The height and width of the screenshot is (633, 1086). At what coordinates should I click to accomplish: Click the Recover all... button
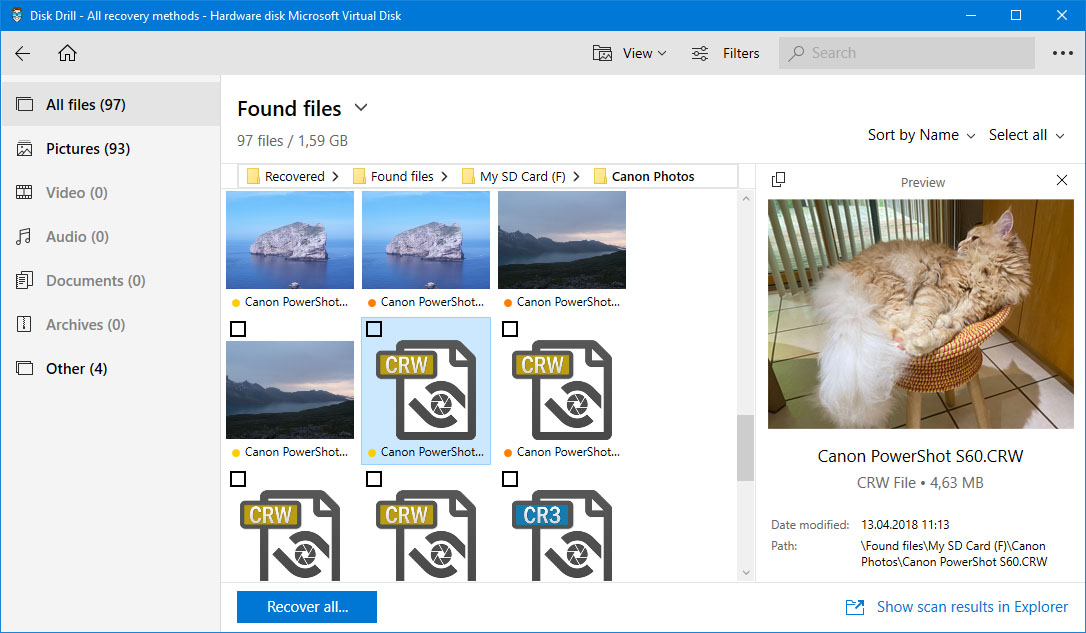307,607
